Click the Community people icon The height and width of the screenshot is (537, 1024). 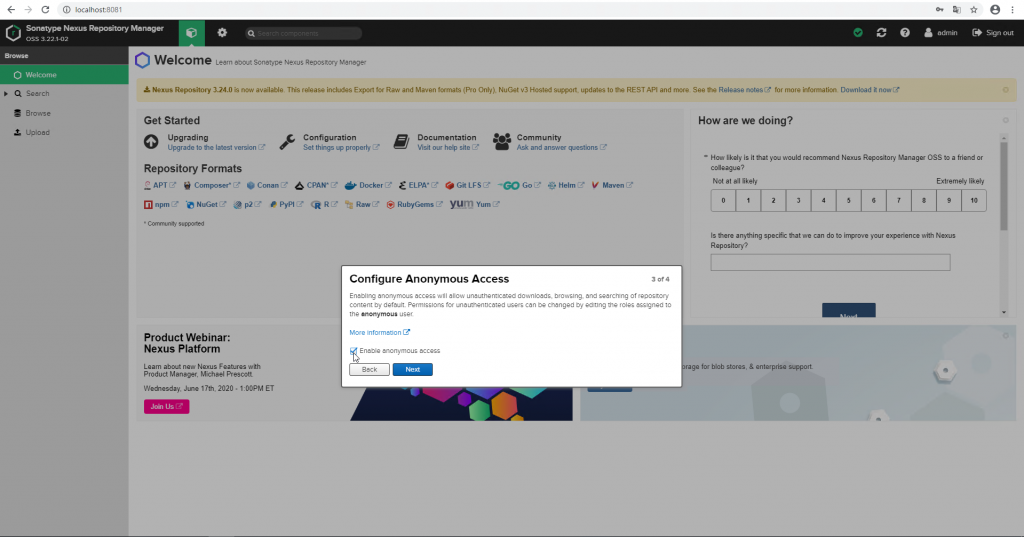pos(502,142)
